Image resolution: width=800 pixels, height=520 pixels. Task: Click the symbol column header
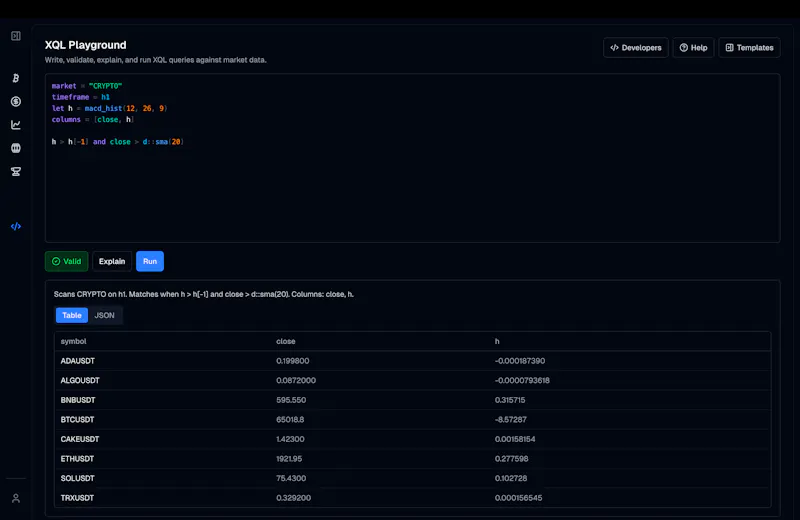(x=73, y=341)
